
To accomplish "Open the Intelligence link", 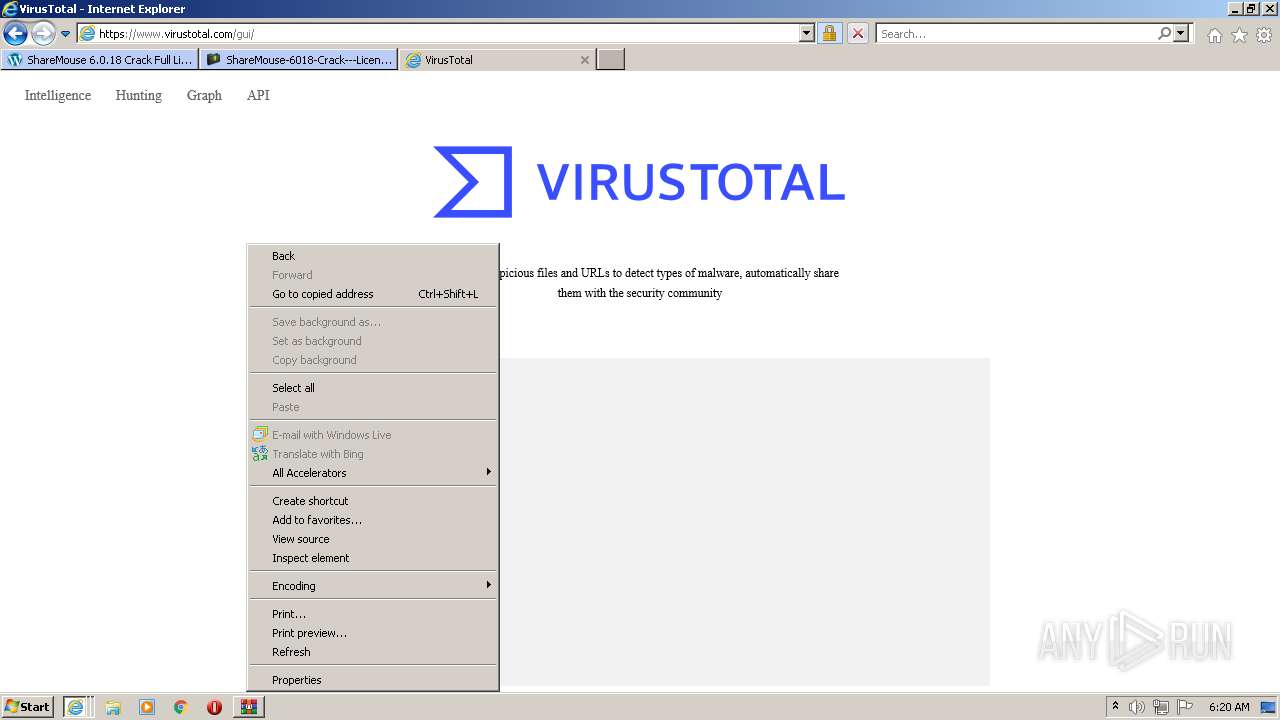I will 58,96.
